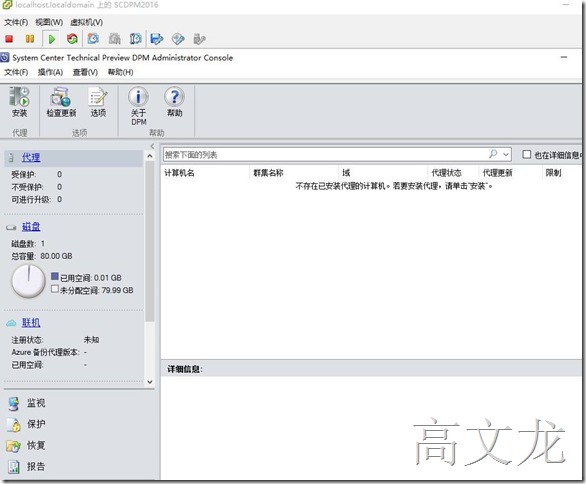This screenshot has width=586, height=484.
Task: Expand the search options dropdown arrow
Action: [506, 154]
